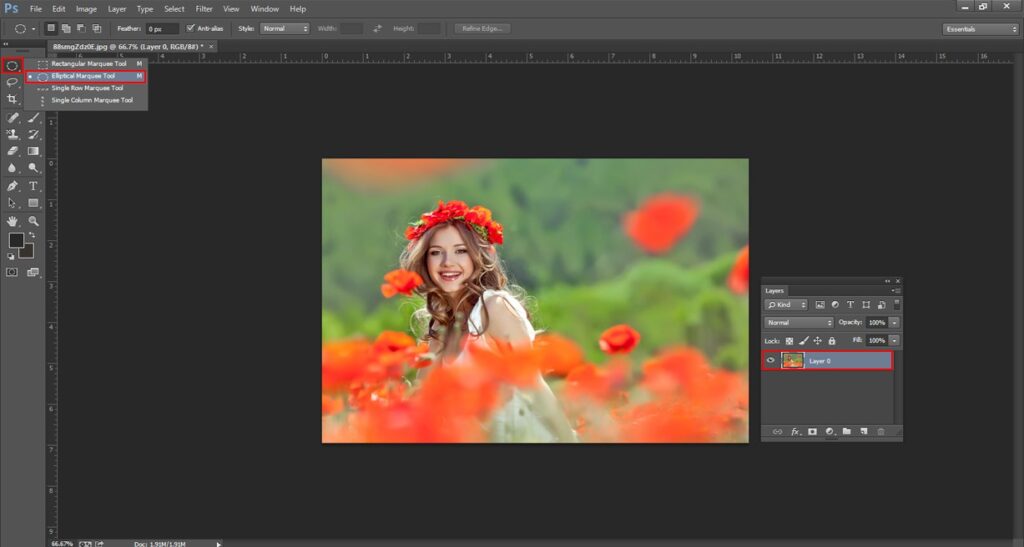The image size is (1024, 547).
Task: Open the Select menu
Action: coord(174,9)
